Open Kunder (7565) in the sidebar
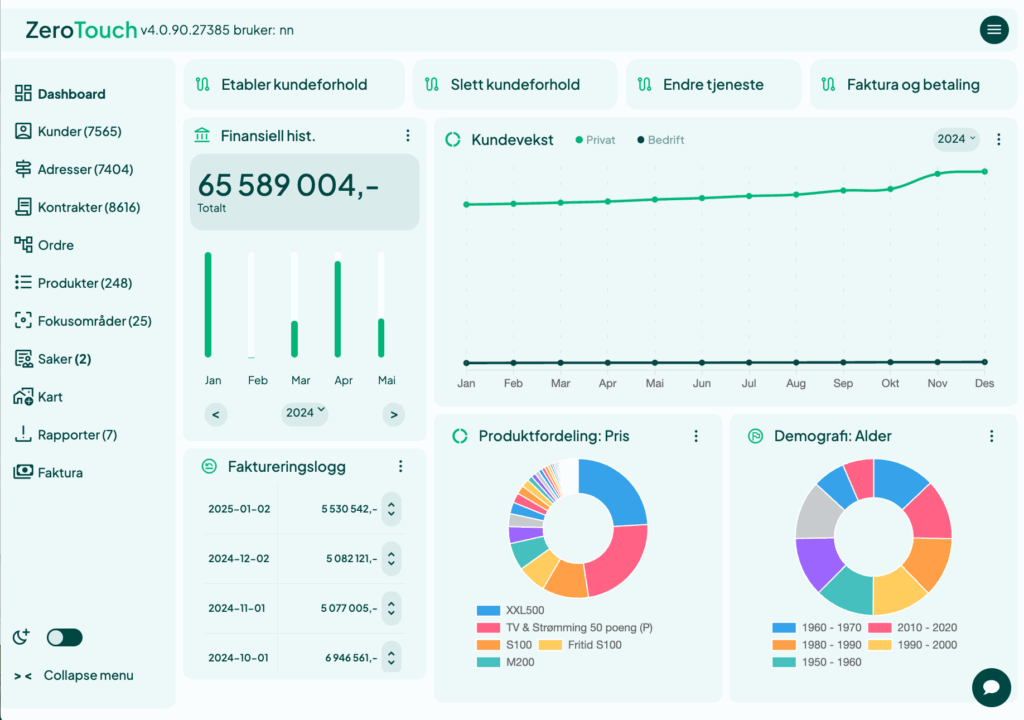Image resolution: width=1024 pixels, height=720 pixels. click(x=79, y=132)
